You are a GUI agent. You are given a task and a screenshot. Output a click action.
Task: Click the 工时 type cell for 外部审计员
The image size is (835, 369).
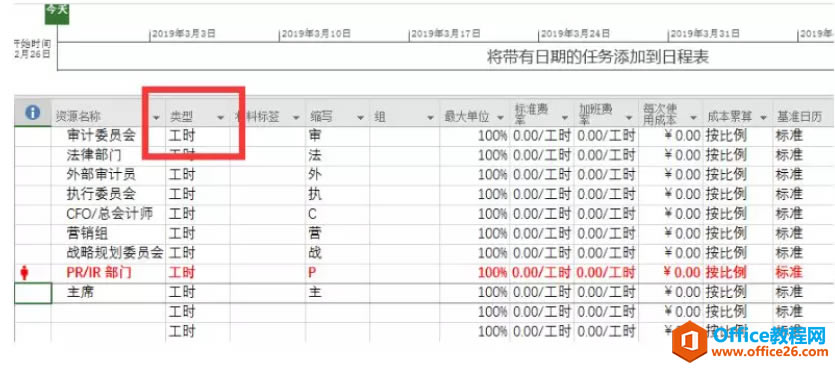198,175
